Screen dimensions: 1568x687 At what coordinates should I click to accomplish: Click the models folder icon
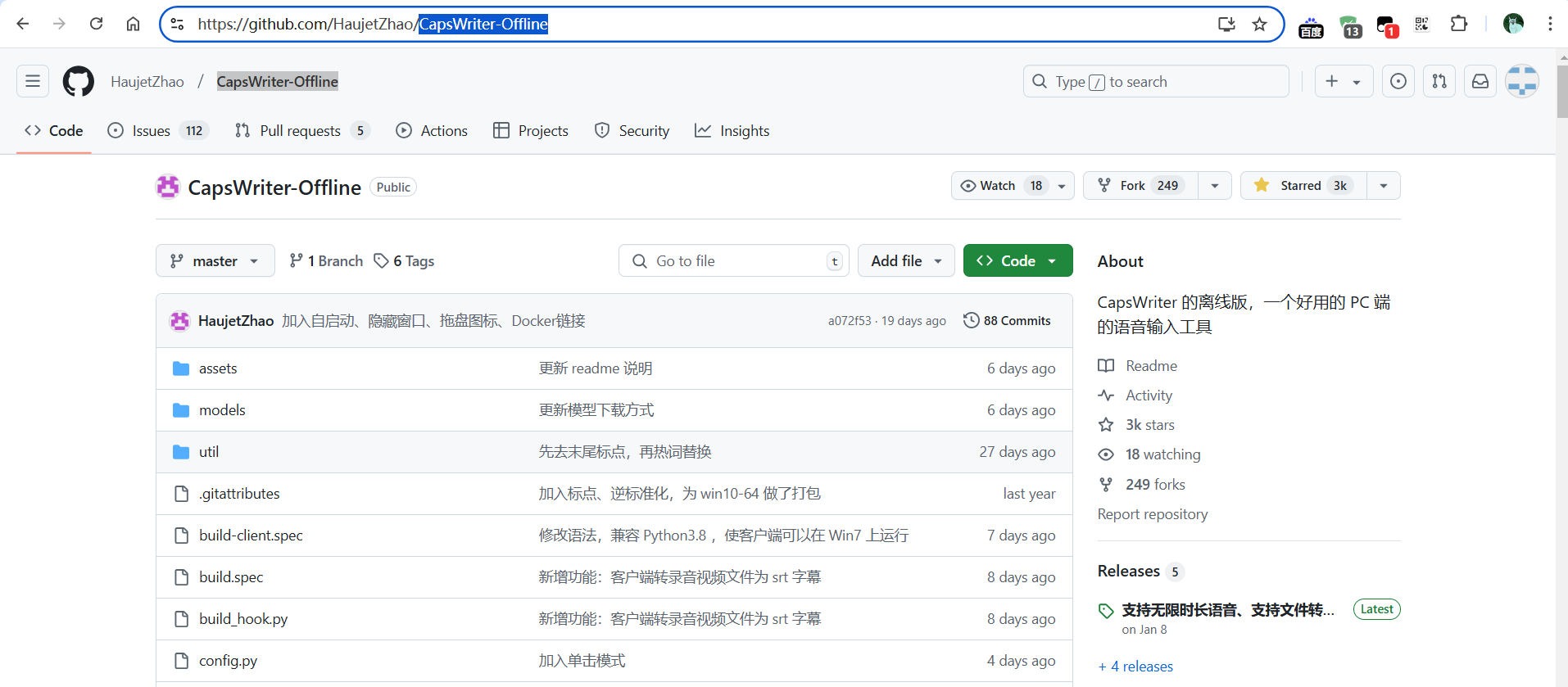click(181, 410)
